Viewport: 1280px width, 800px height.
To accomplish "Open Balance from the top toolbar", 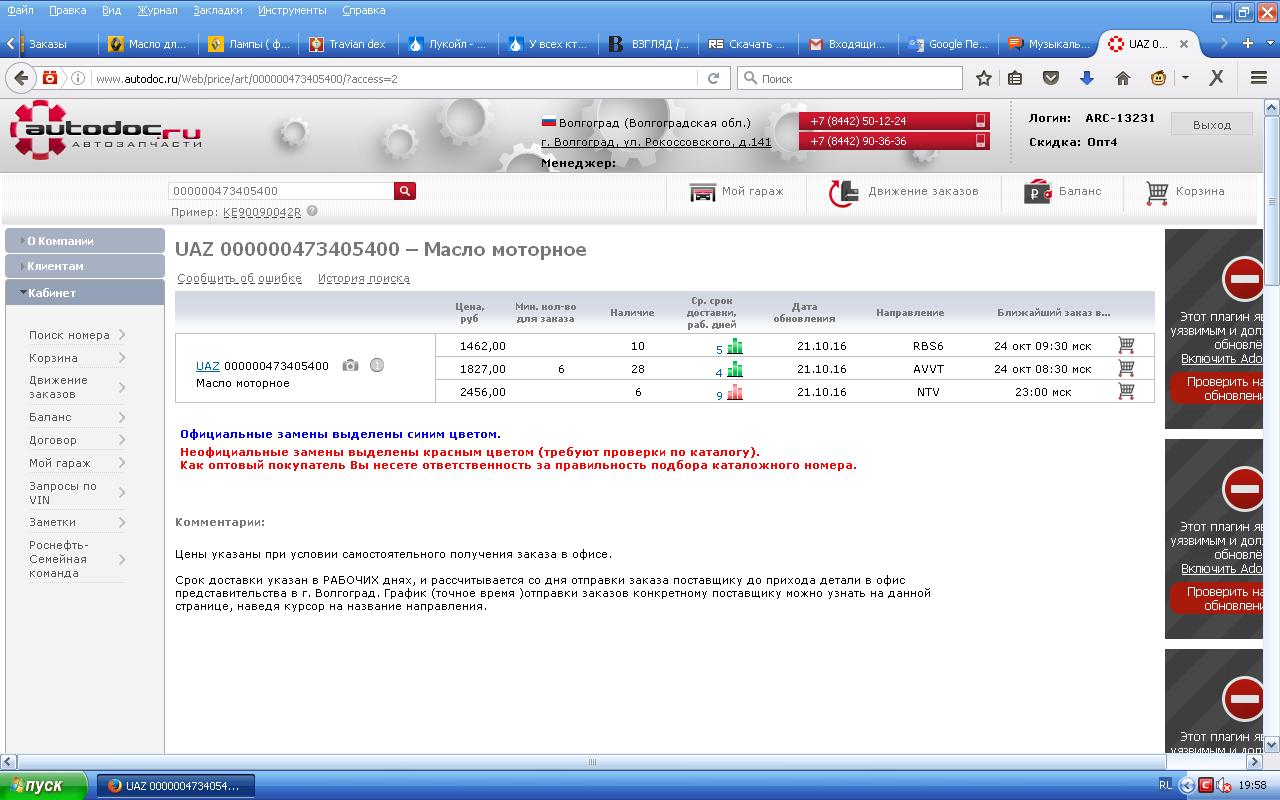I will [1063, 191].
